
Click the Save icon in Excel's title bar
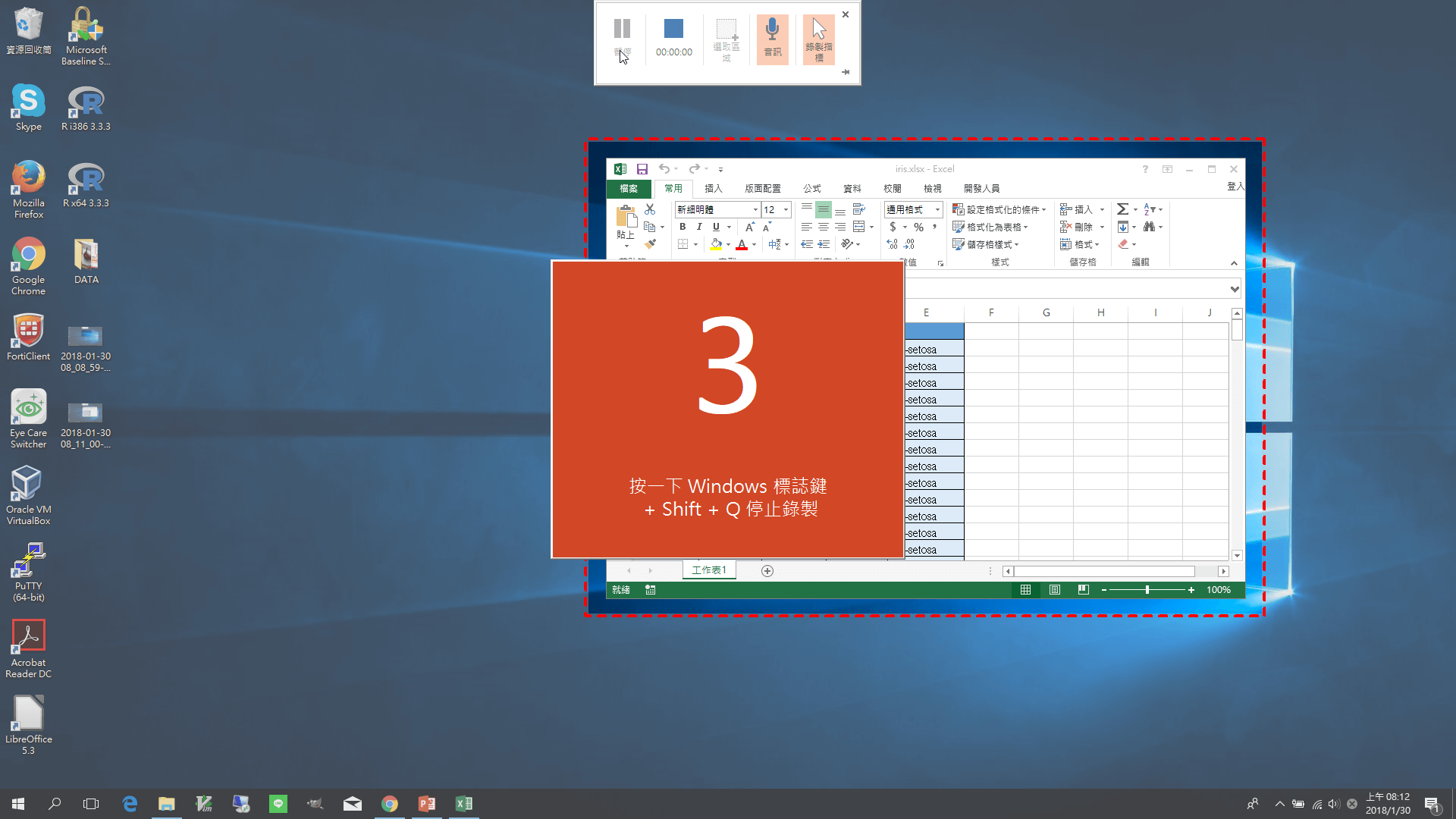click(x=642, y=169)
